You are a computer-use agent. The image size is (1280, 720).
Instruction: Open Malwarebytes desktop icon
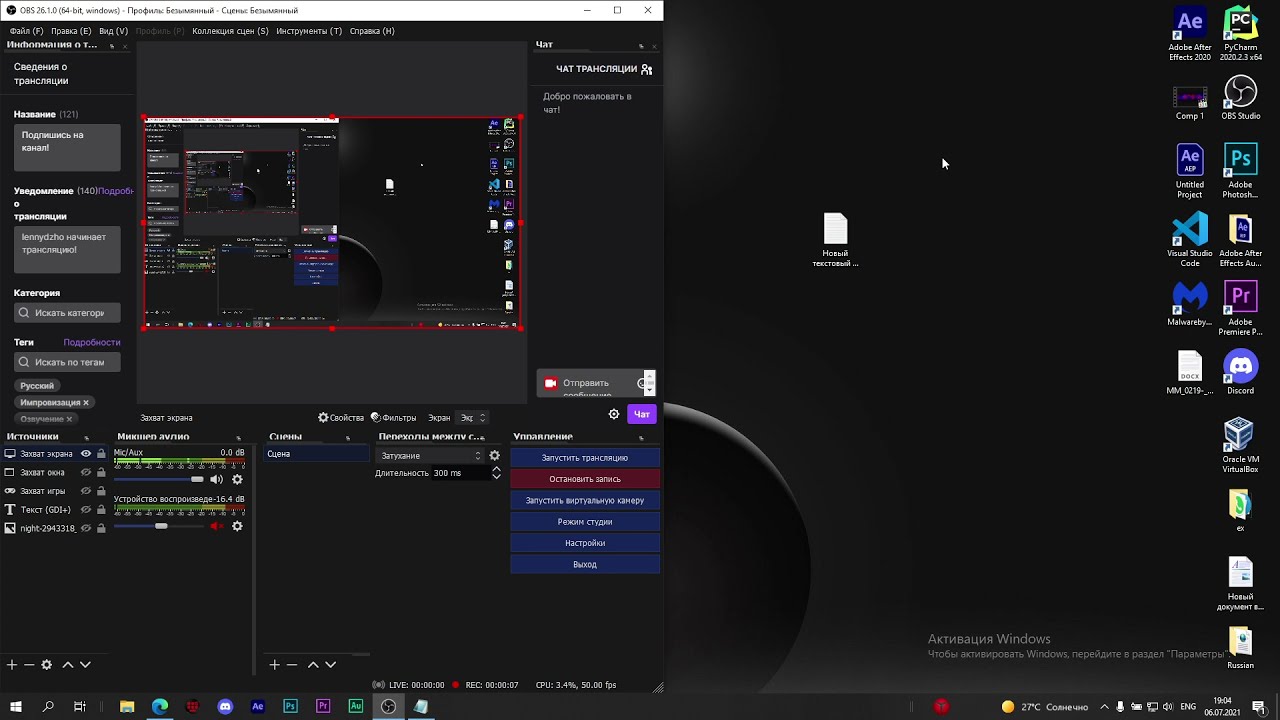click(x=1190, y=304)
